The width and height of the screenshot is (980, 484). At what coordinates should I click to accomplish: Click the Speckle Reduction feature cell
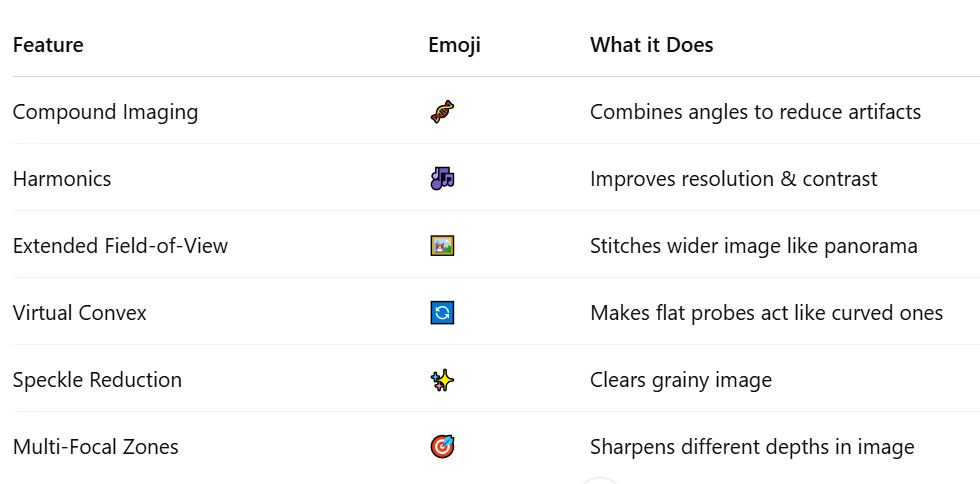(x=97, y=380)
